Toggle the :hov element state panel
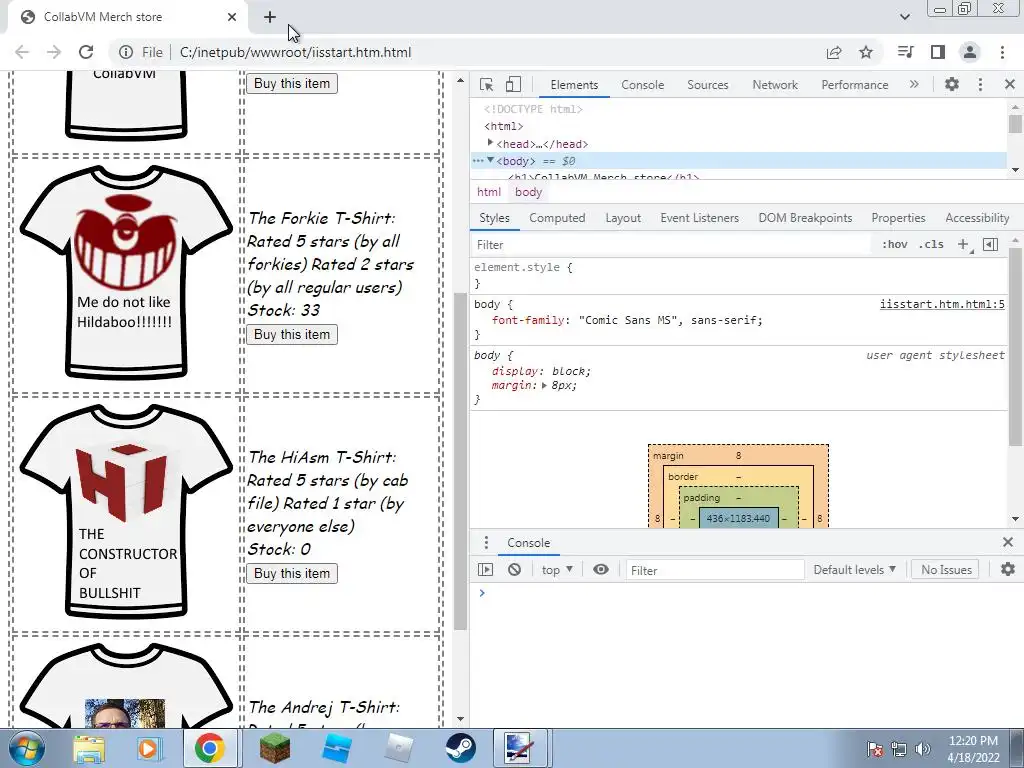The width and height of the screenshot is (1024, 768). click(894, 244)
